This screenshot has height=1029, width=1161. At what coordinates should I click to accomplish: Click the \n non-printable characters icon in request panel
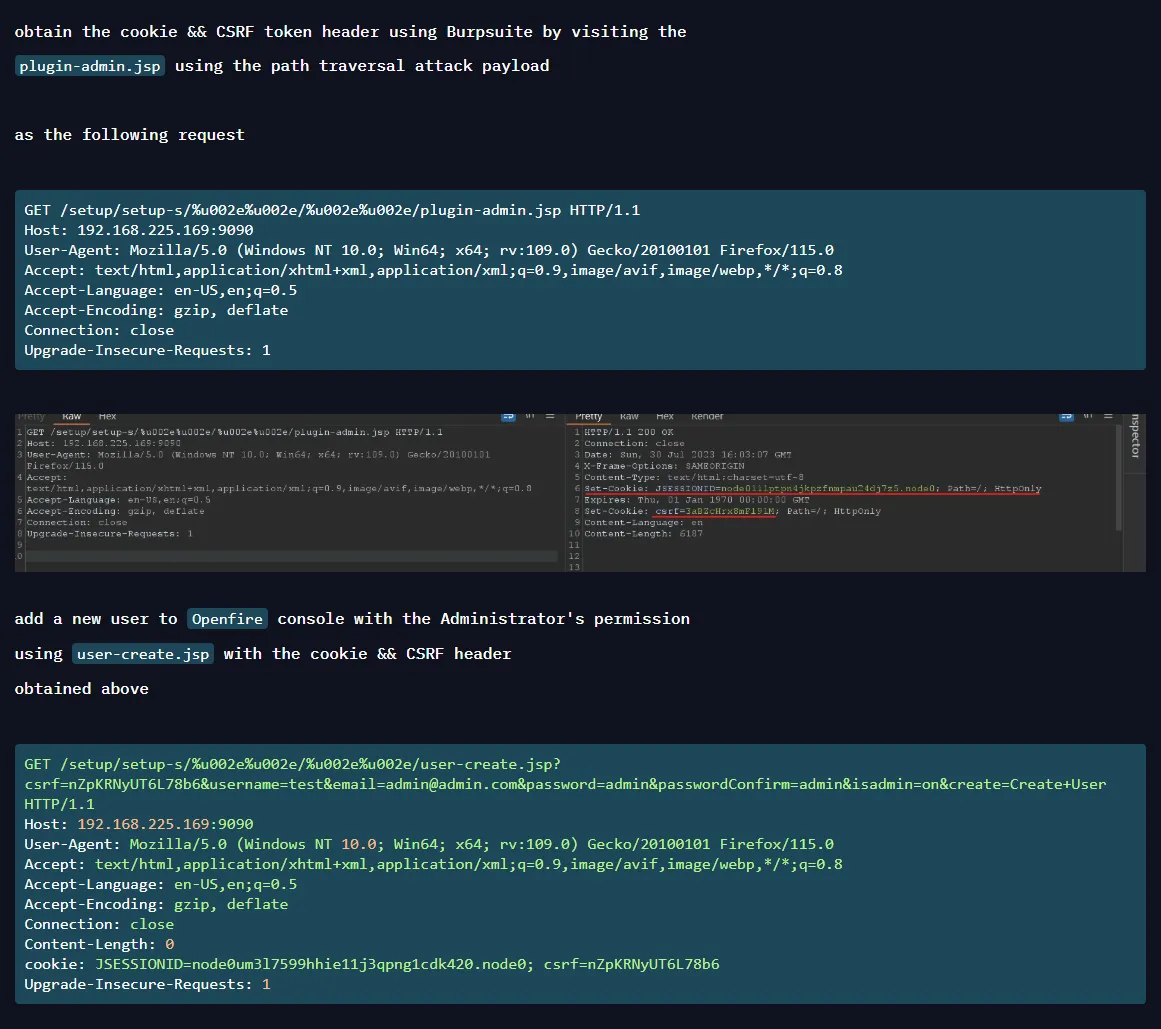tap(530, 417)
